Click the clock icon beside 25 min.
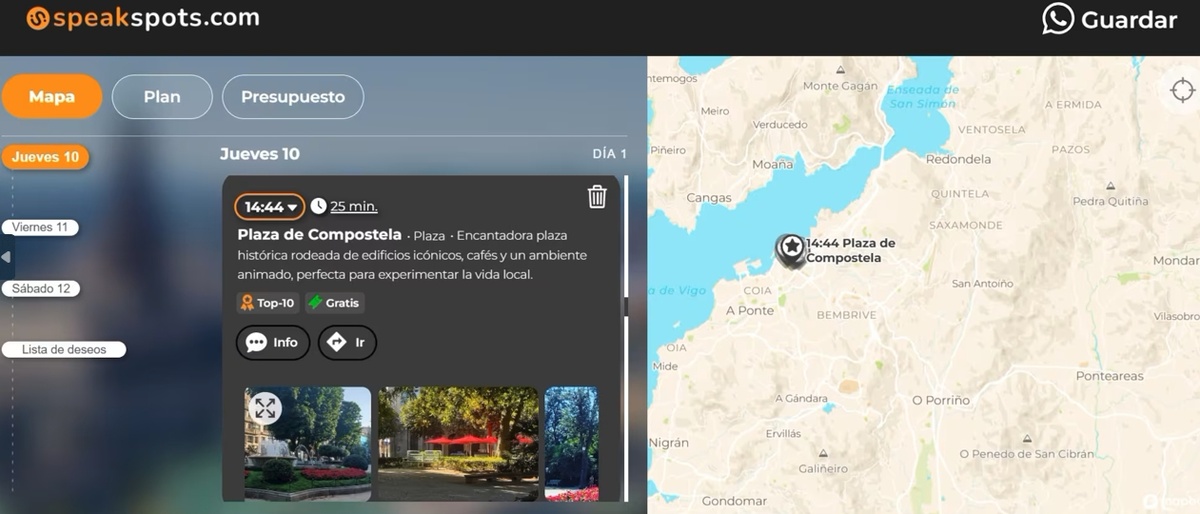Image resolution: width=1200 pixels, height=514 pixels. (x=318, y=206)
